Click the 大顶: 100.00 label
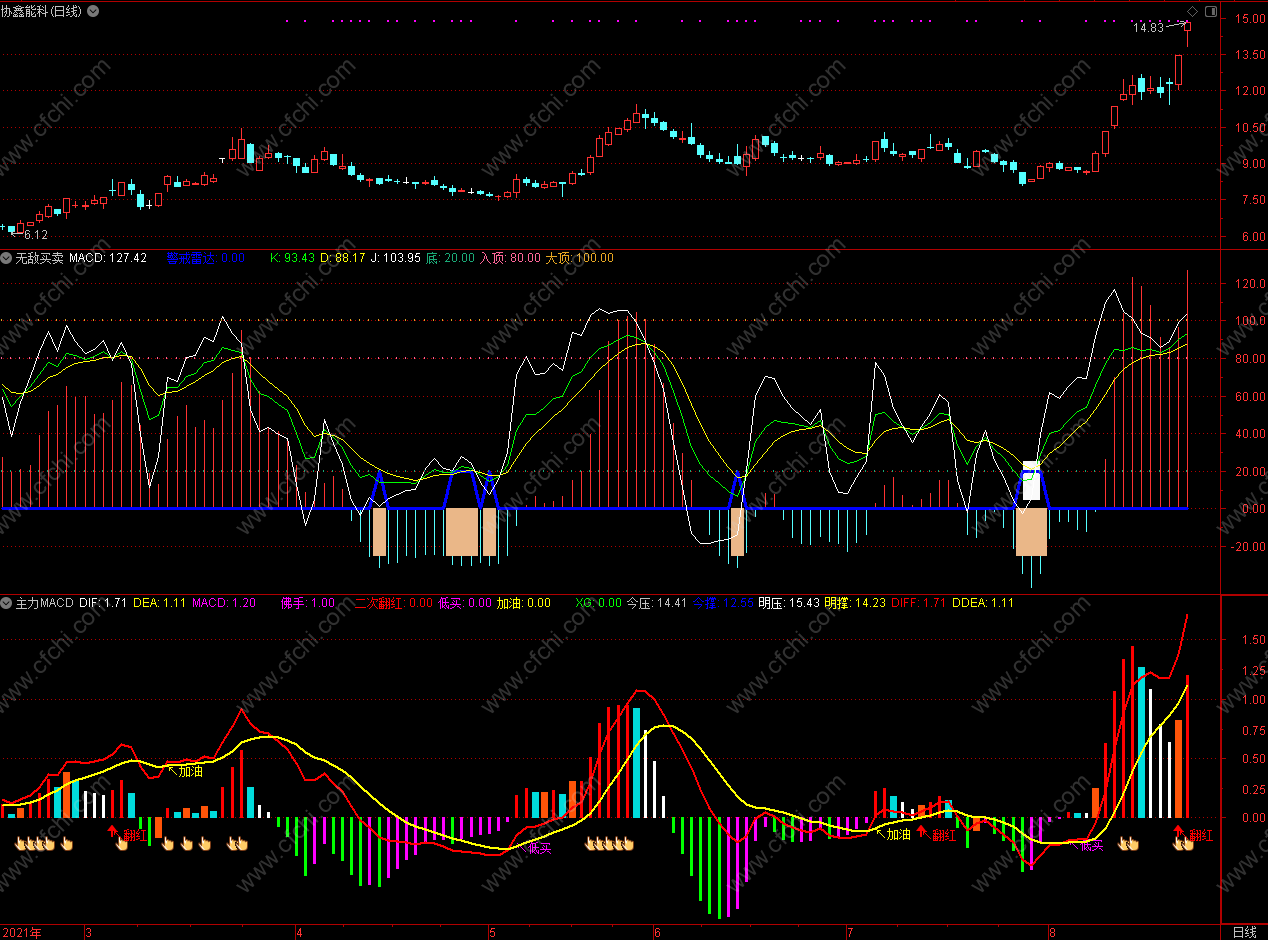 point(579,258)
